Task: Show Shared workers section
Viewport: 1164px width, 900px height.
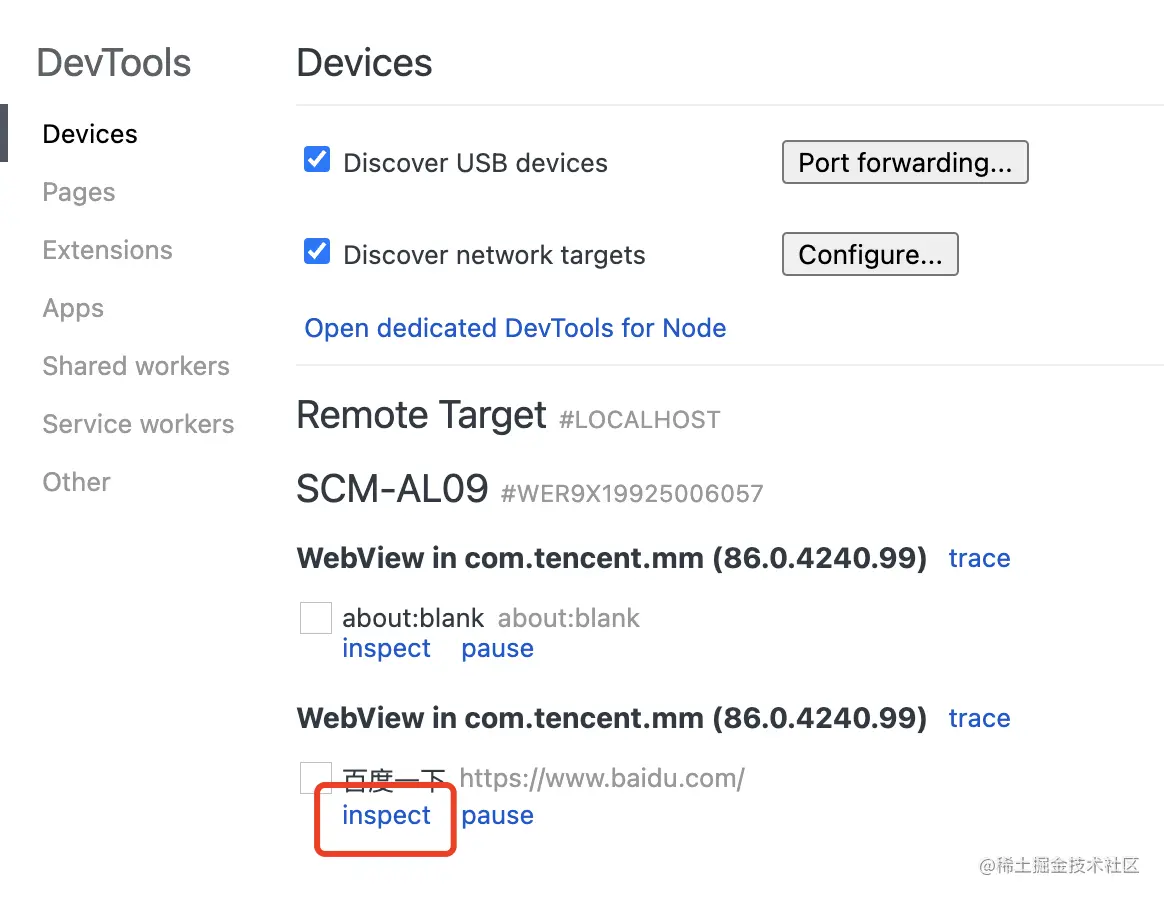Action: pos(136,366)
